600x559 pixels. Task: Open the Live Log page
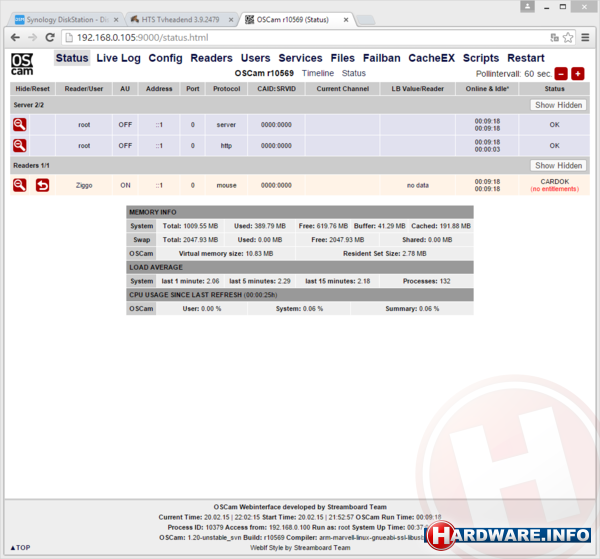(118, 58)
